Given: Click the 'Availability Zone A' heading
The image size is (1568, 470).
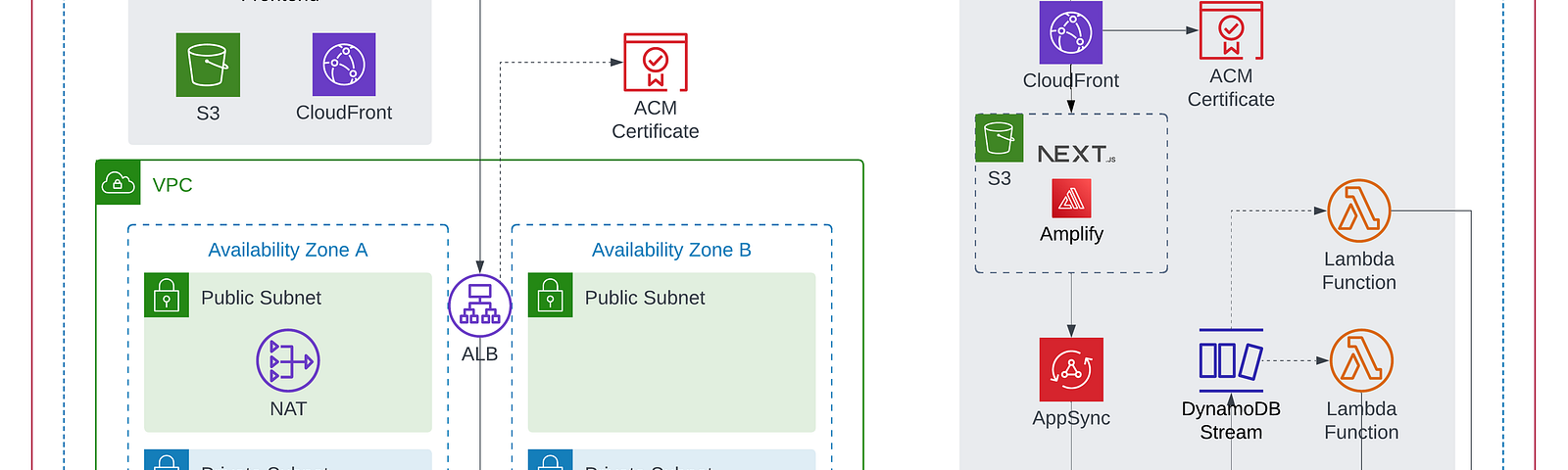Looking at the screenshot, I should click(x=288, y=250).
